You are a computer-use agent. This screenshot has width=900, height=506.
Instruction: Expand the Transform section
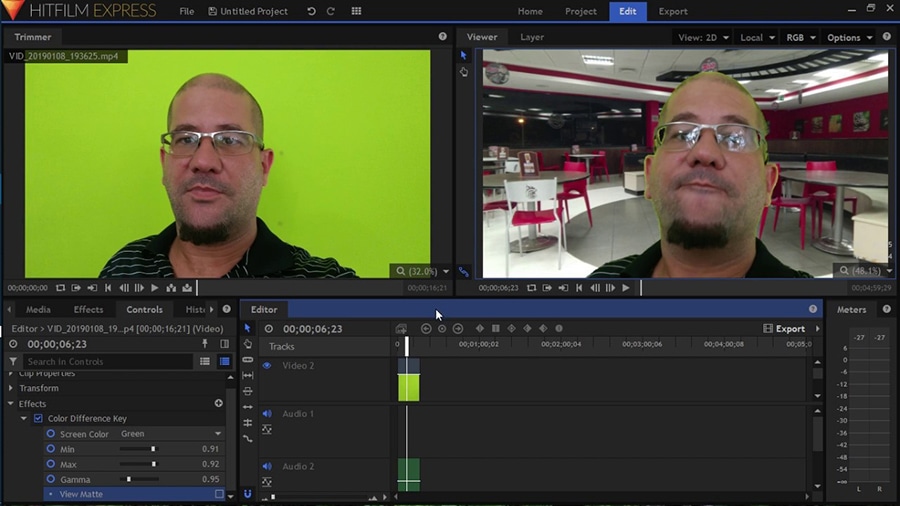(x=12, y=388)
